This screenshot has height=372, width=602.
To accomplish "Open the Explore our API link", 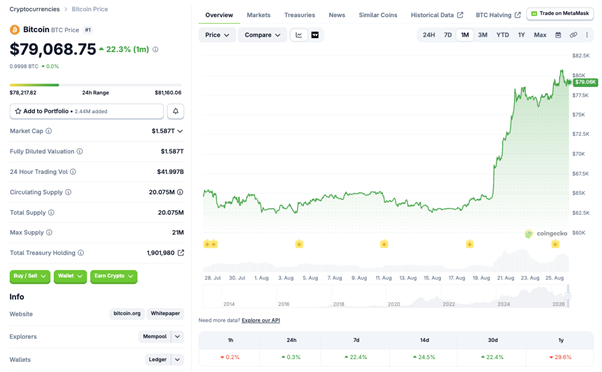I will pos(261,320).
